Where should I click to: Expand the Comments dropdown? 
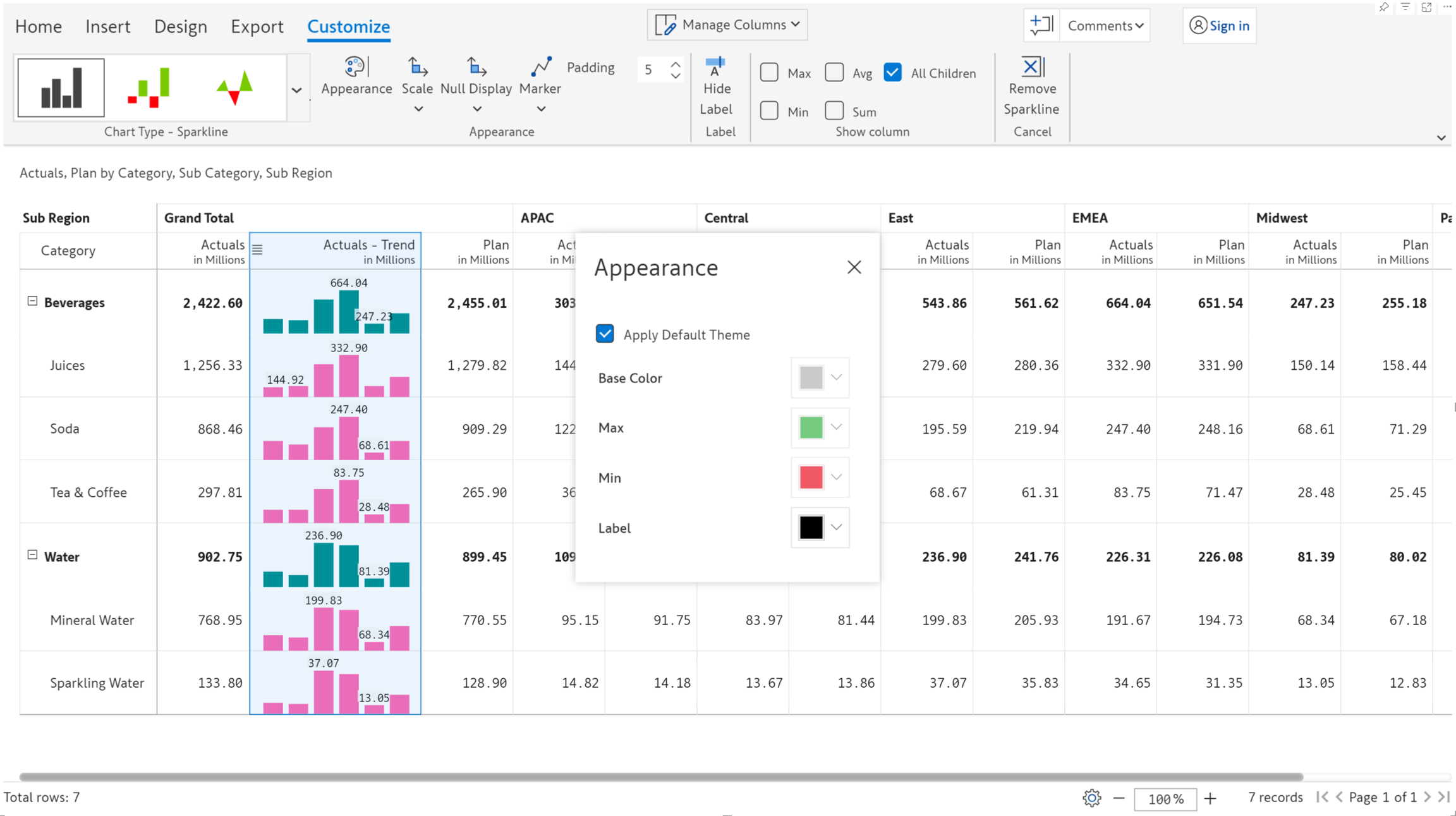[1105, 26]
